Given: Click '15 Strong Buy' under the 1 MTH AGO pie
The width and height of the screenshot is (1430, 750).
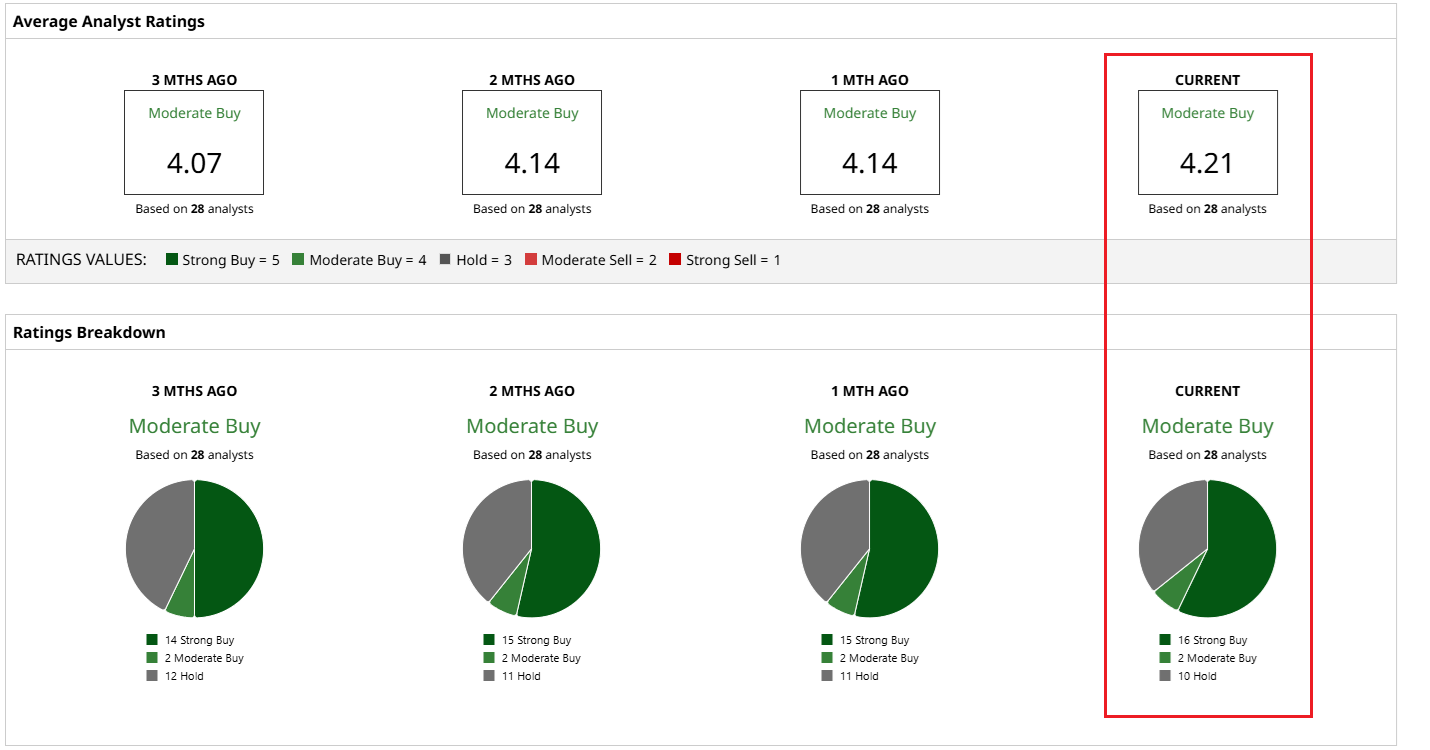Looking at the screenshot, I should [875, 640].
